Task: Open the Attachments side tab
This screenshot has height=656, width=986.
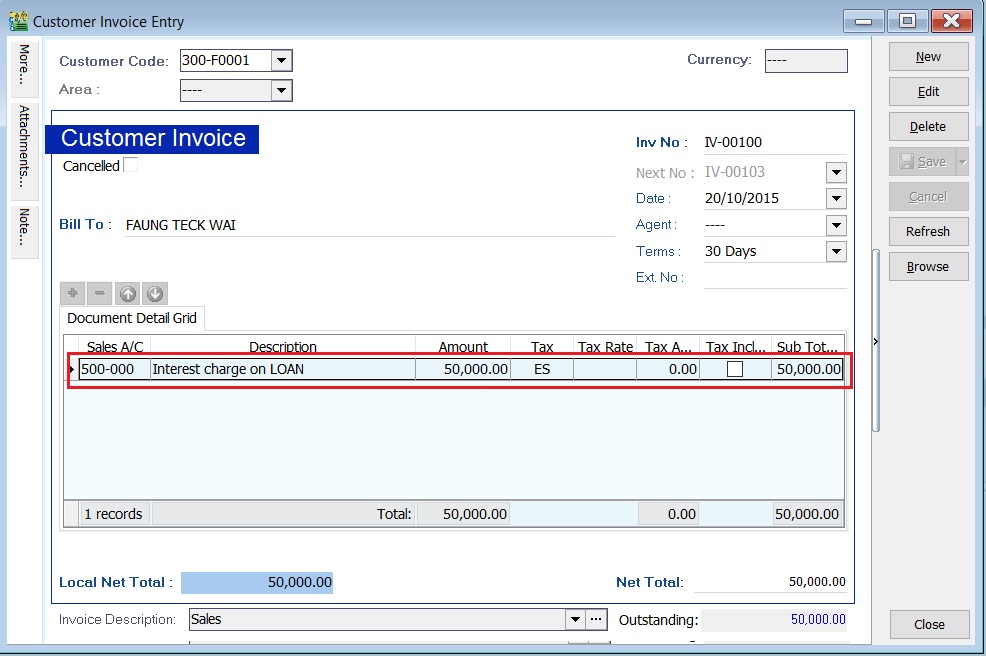Action: 22,150
